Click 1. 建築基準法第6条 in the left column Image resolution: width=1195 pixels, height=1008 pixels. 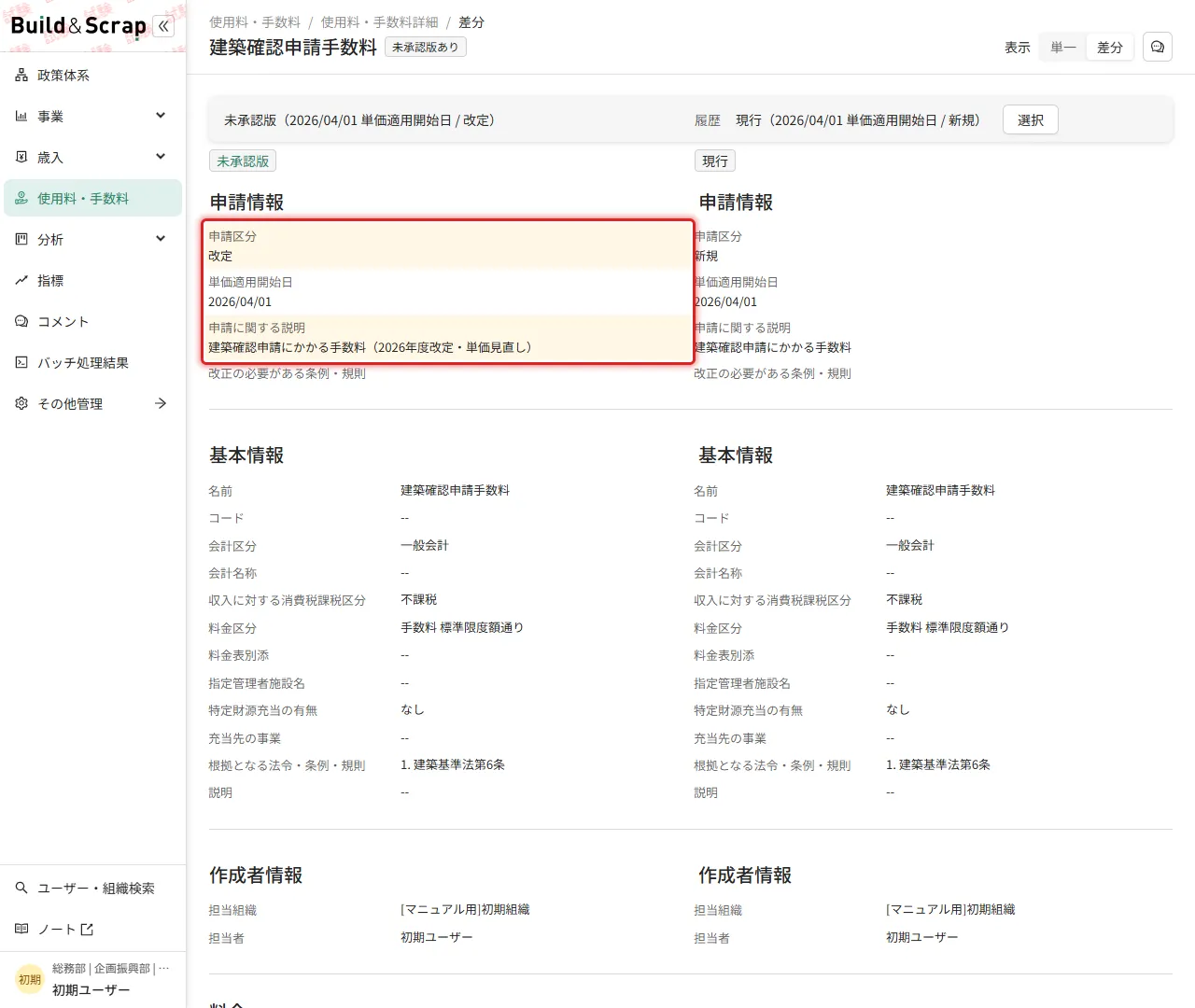[x=453, y=764]
